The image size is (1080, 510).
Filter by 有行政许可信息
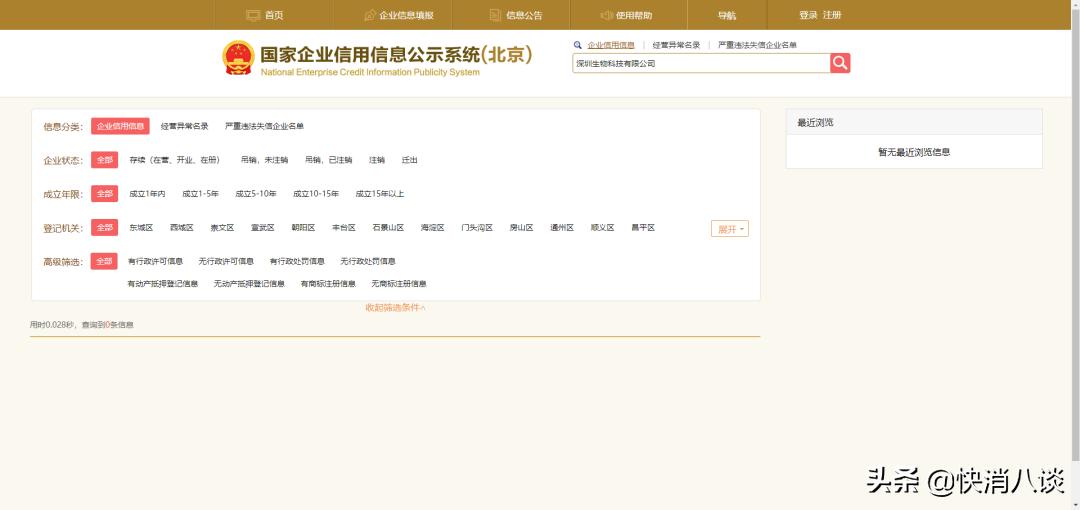tap(156, 261)
